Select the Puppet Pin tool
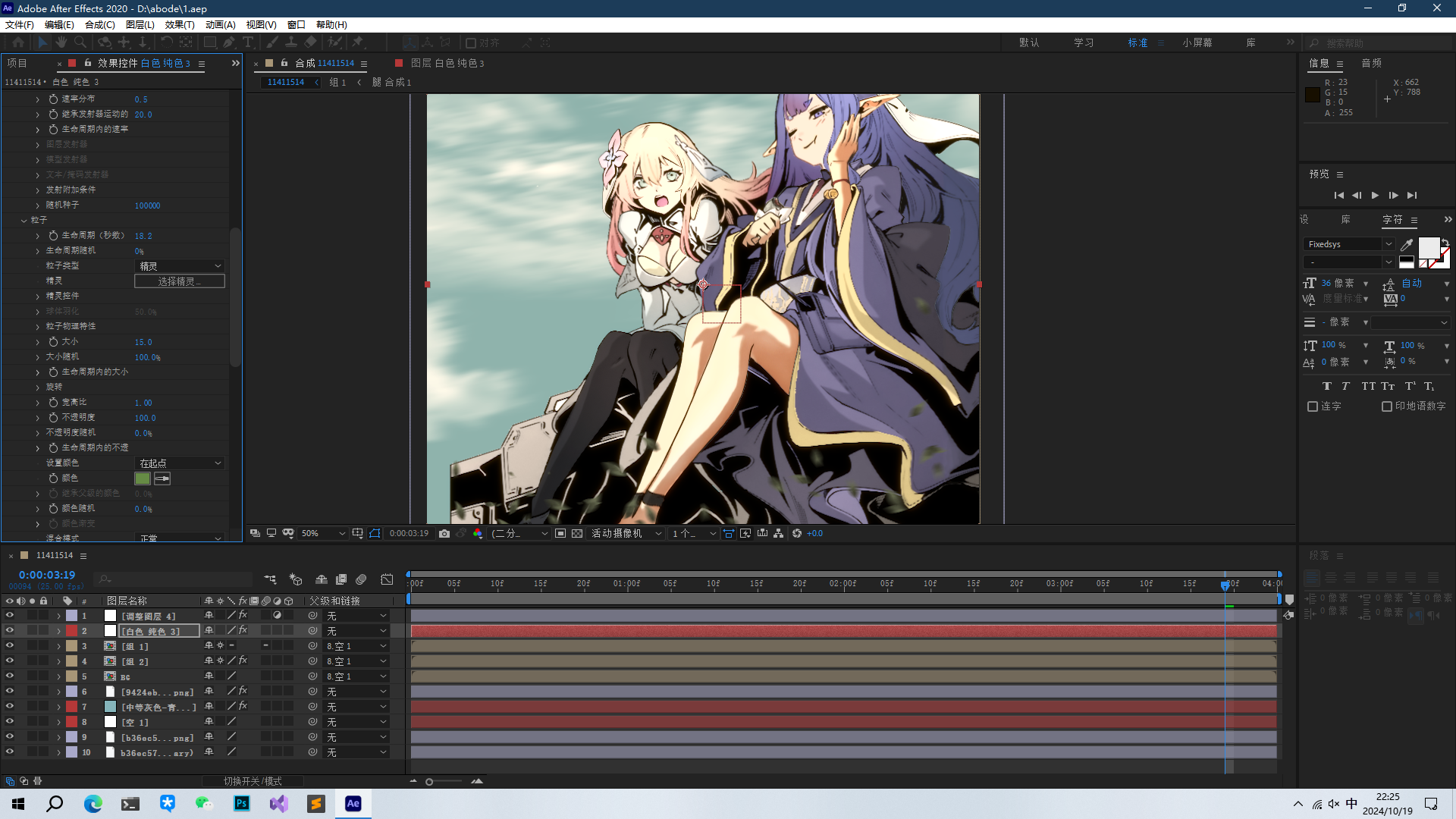Screen dimensions: 1456x819 pyautogui.click(x=358, y=42)
